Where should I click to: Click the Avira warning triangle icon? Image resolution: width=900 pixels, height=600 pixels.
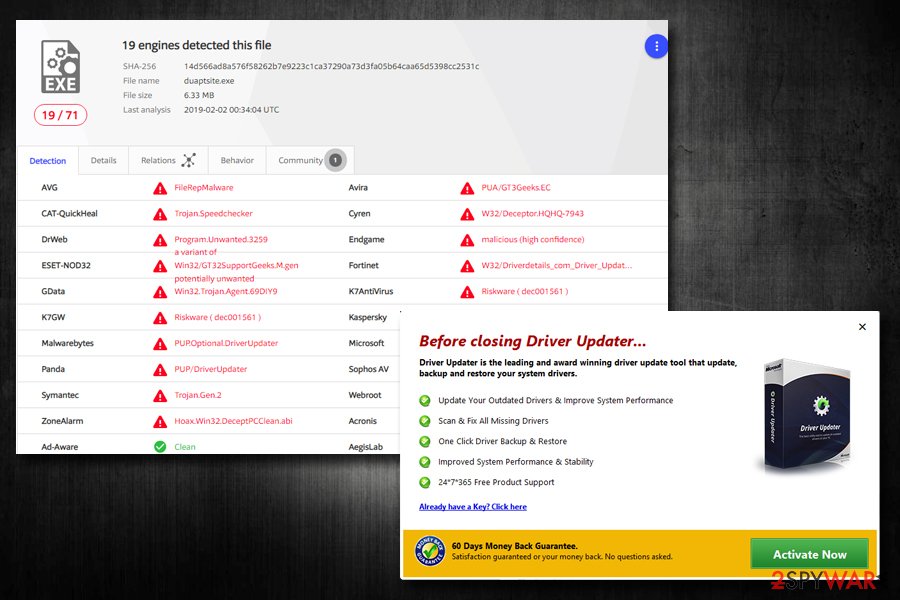click(x=467, y=188)
